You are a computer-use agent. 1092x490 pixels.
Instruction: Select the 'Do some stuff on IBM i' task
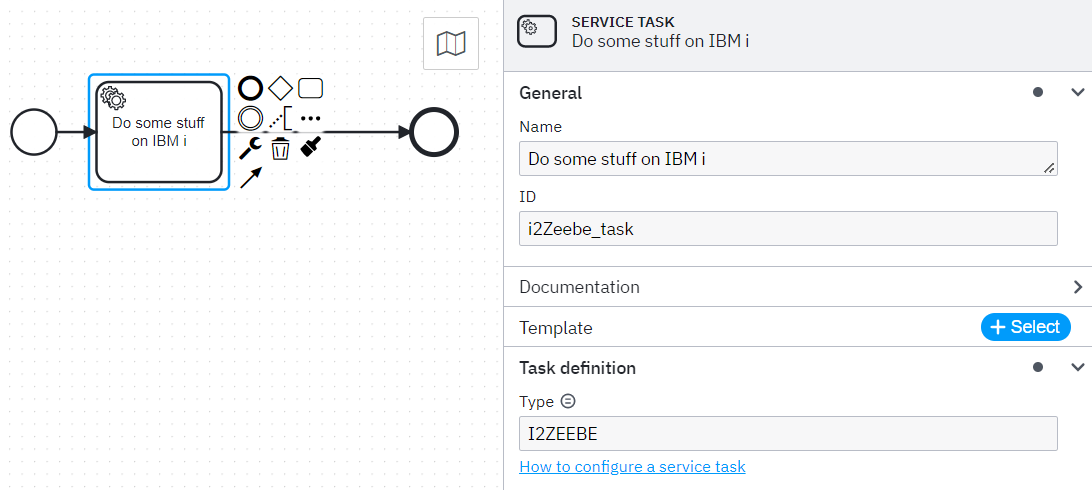159,132
